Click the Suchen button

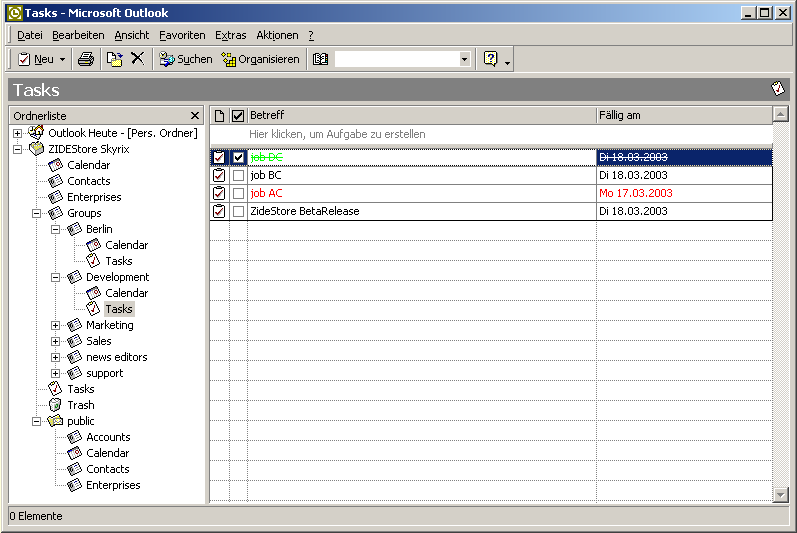point(186,59)
